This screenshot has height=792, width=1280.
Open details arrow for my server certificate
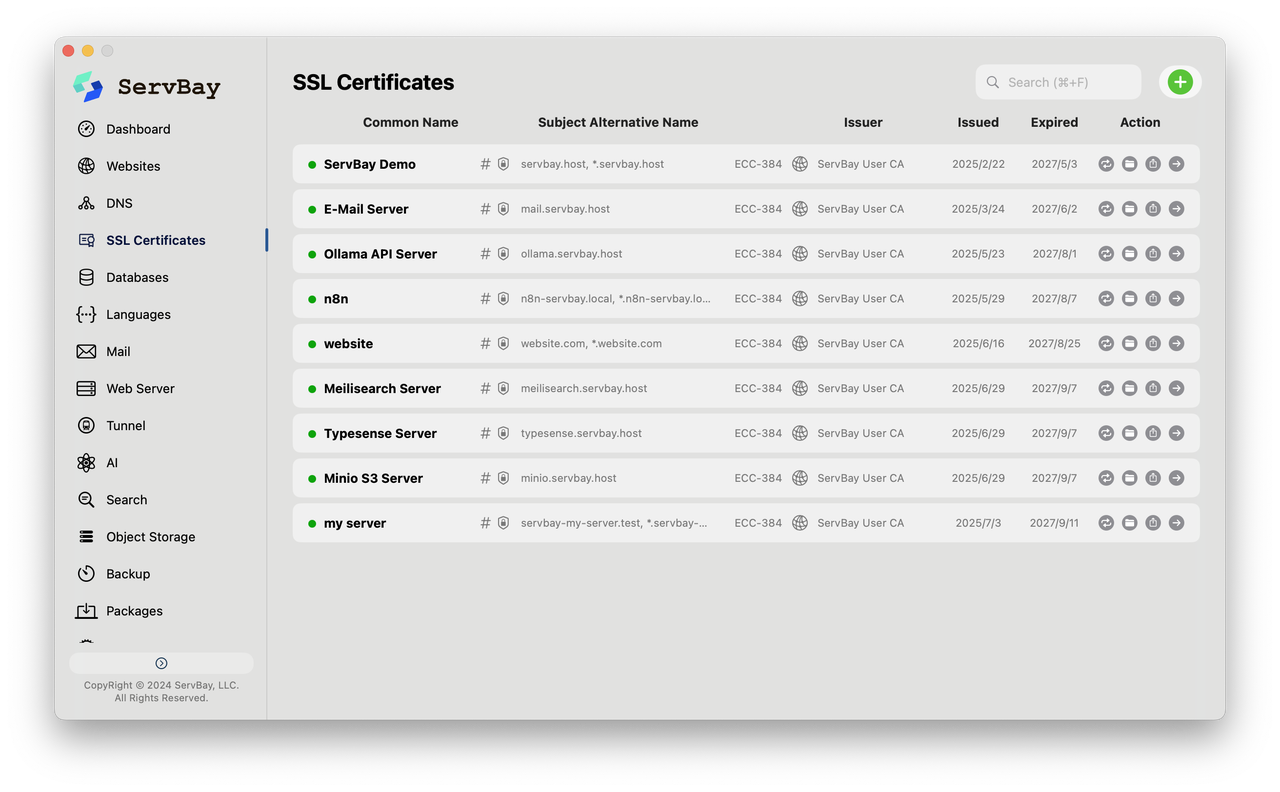point(1176,522)
